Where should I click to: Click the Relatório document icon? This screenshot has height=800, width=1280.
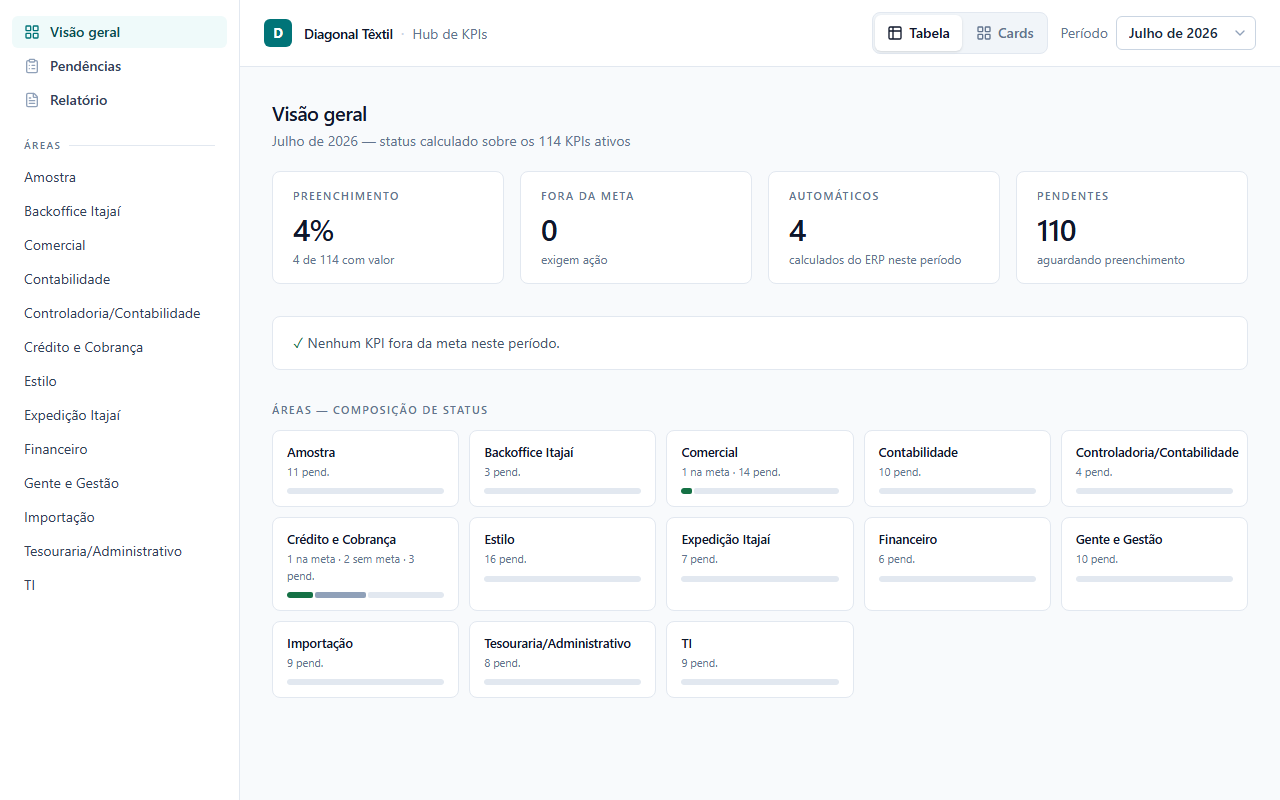point(32,100)
